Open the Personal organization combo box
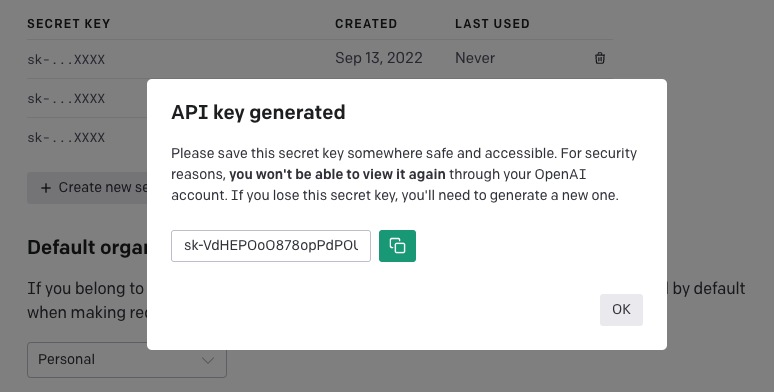 (127, 360)
